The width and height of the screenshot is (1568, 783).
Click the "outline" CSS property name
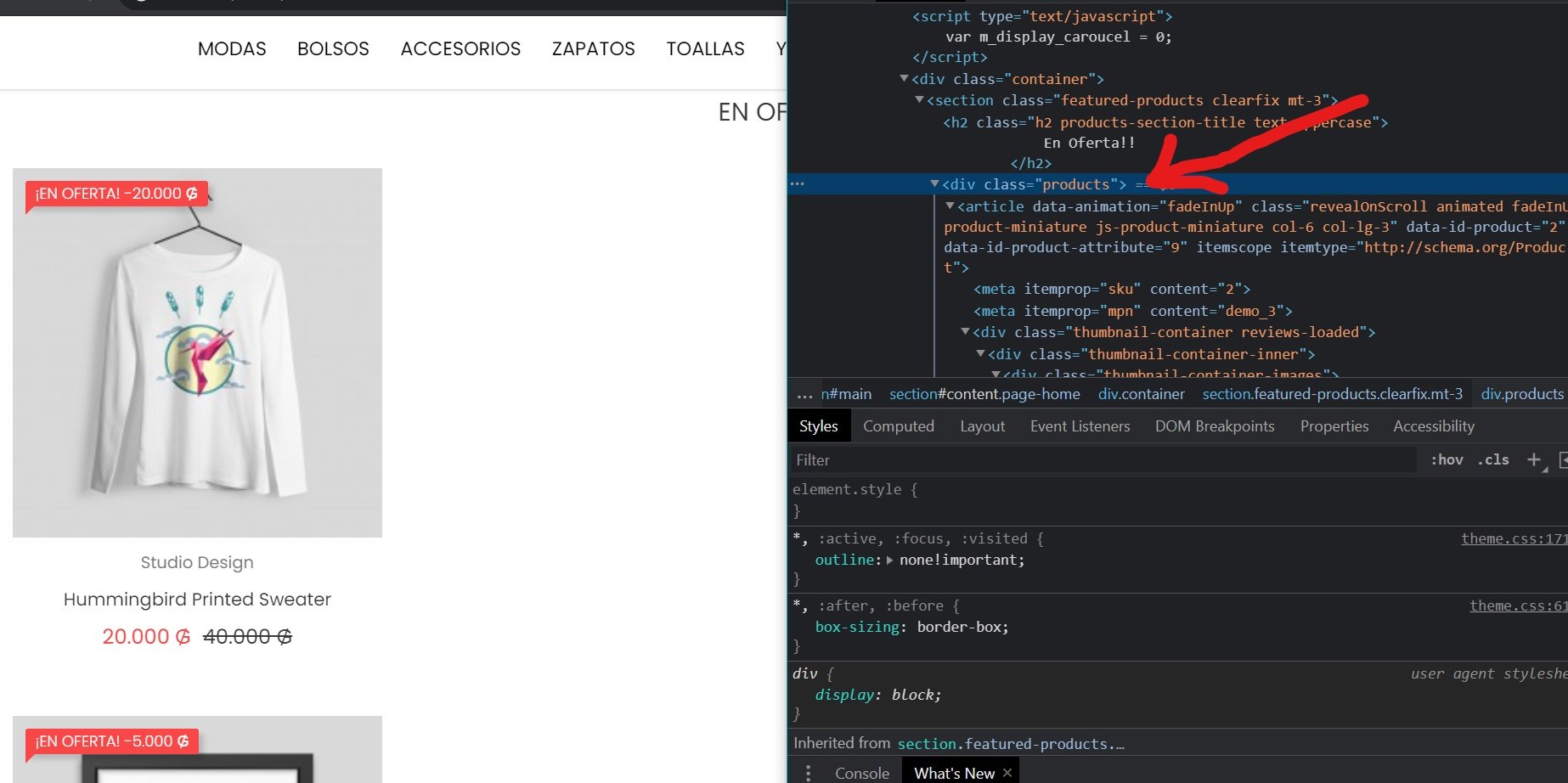(x=844, y=560)
